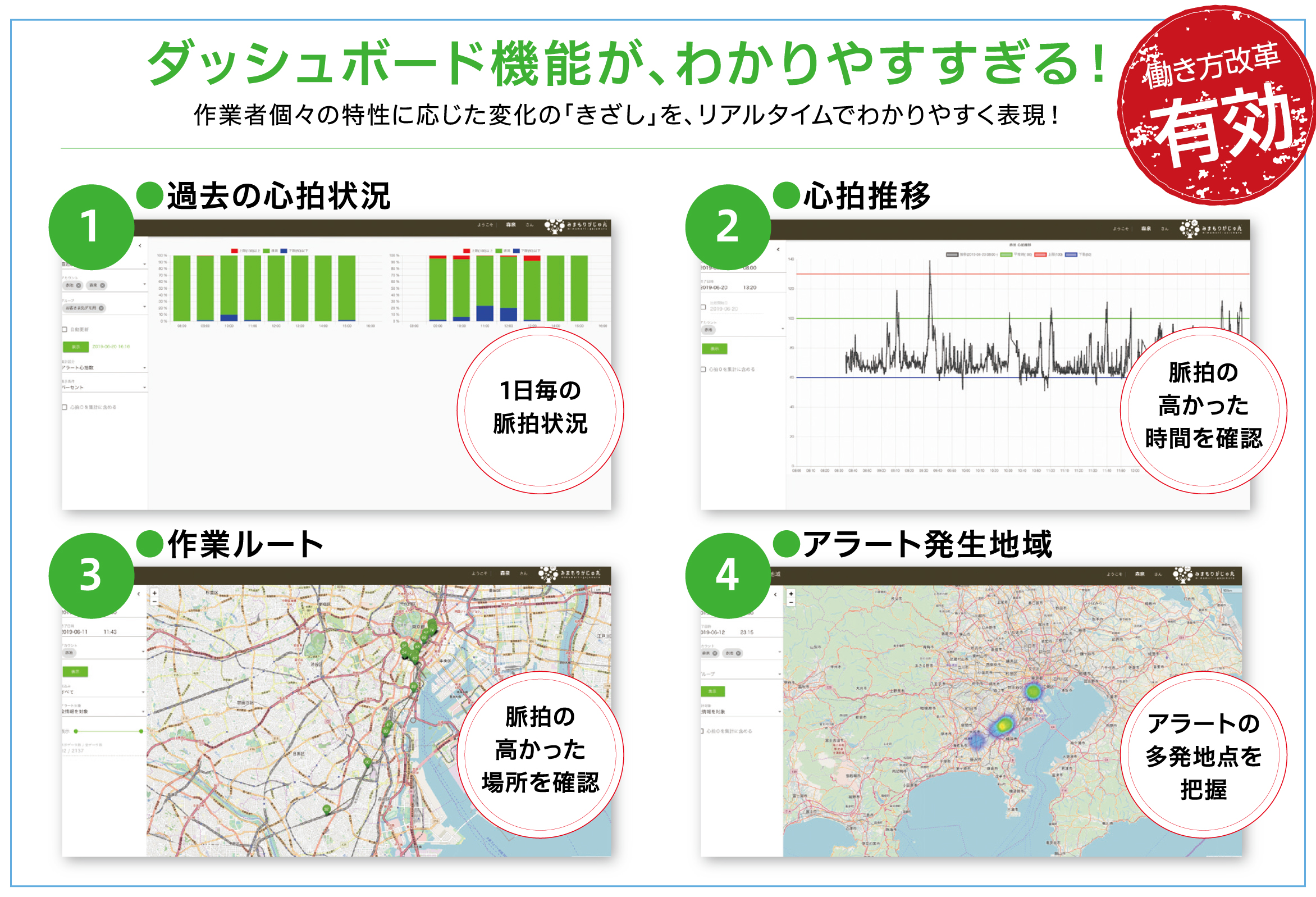This screenshot has width=1316, height=897.
Task: Click the 森泉 user name in 作業ルート header
Action: click(x=505, y=574)
